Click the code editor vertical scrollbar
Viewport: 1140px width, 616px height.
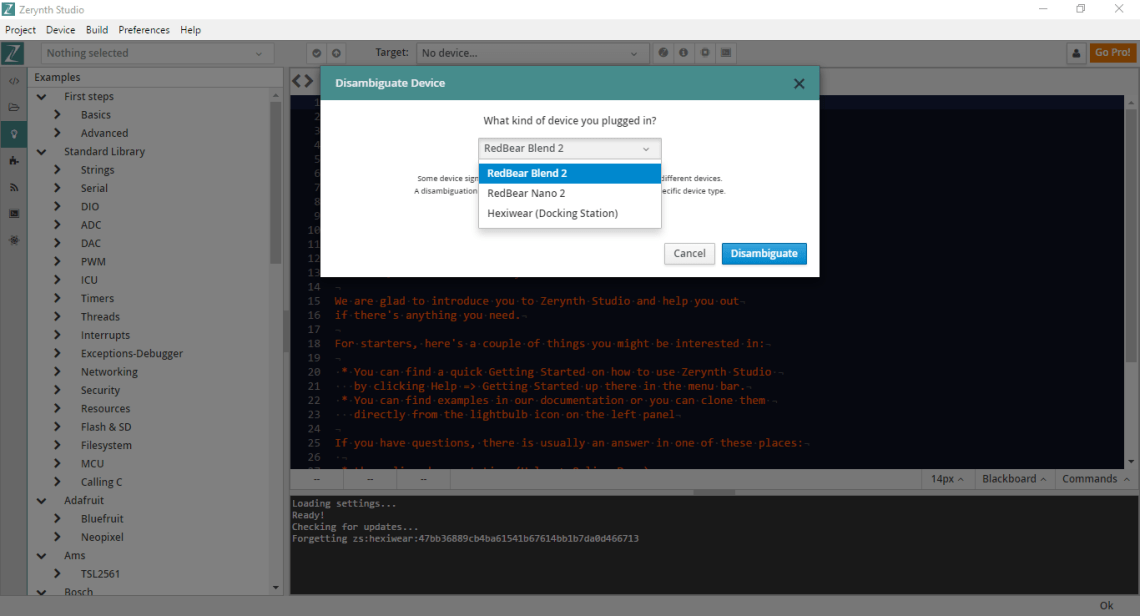[x=1131, y=236]
